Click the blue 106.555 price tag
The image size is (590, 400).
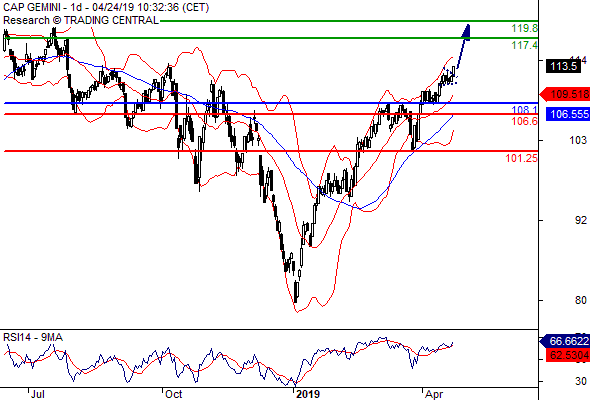point(568,114)
